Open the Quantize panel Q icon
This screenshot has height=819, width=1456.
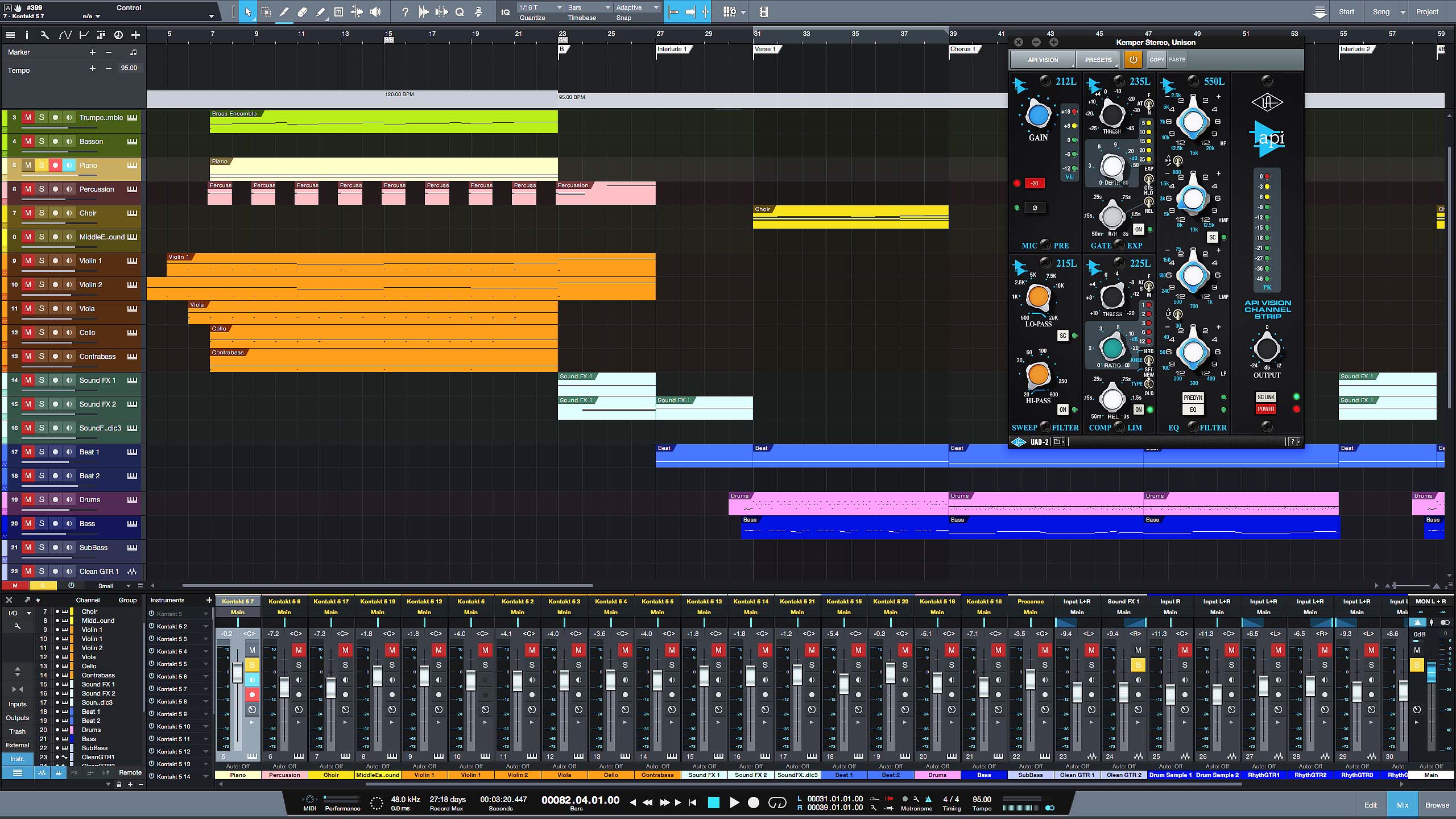[460, 12]
